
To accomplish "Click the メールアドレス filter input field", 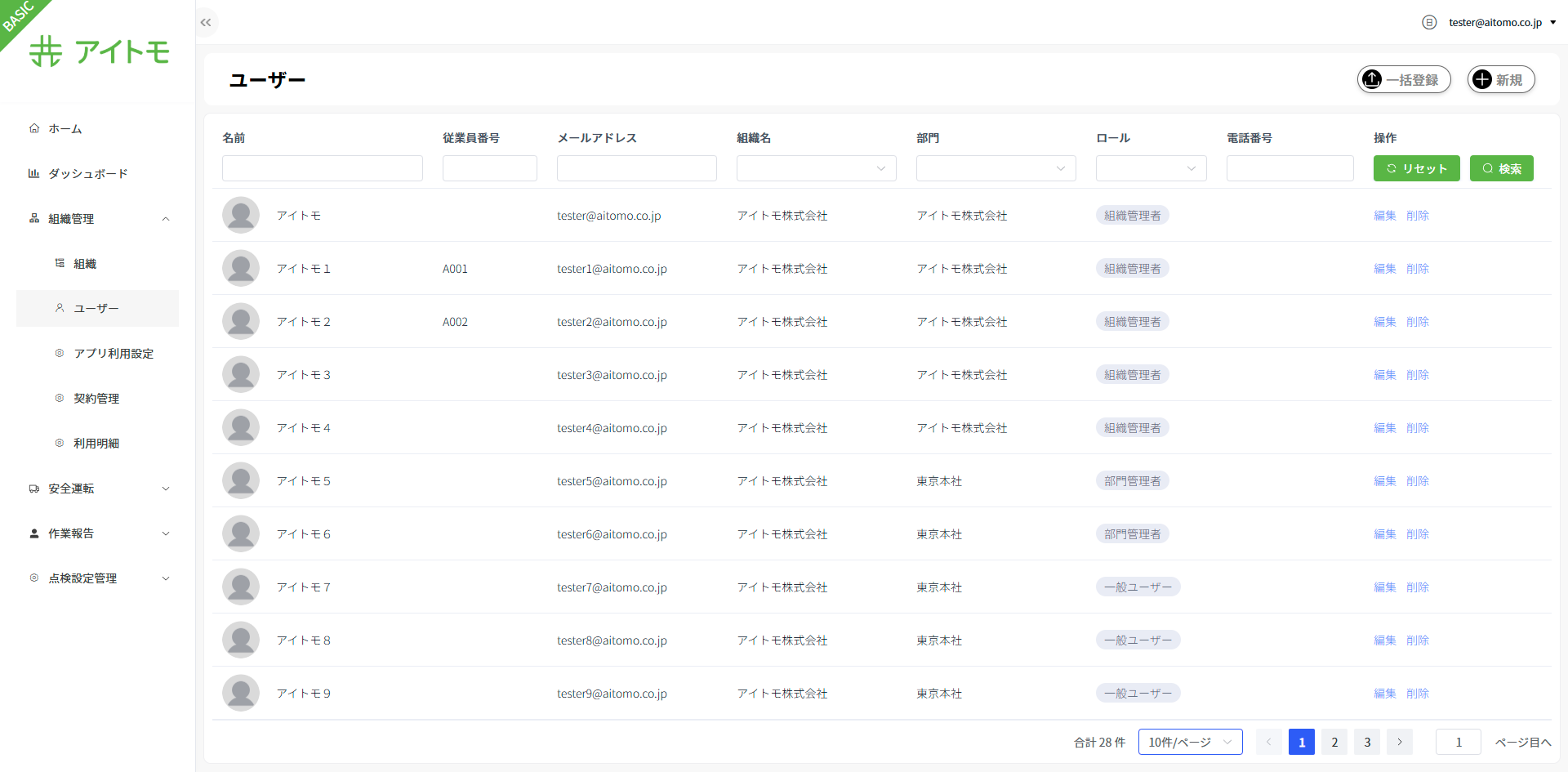I will coord(636,168).
